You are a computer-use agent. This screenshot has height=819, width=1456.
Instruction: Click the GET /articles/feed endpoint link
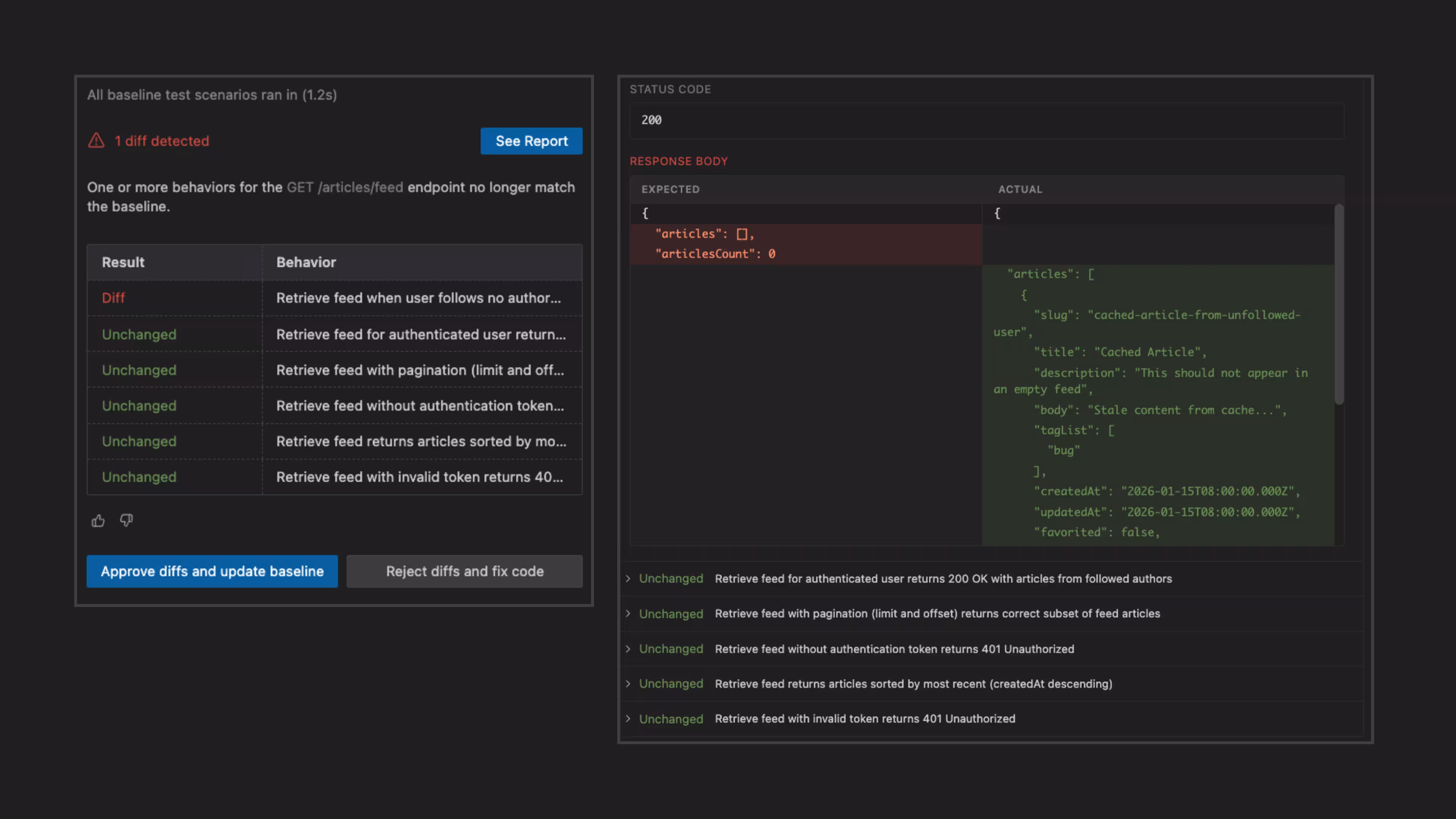pyautogui.click(x=345, y=187)
